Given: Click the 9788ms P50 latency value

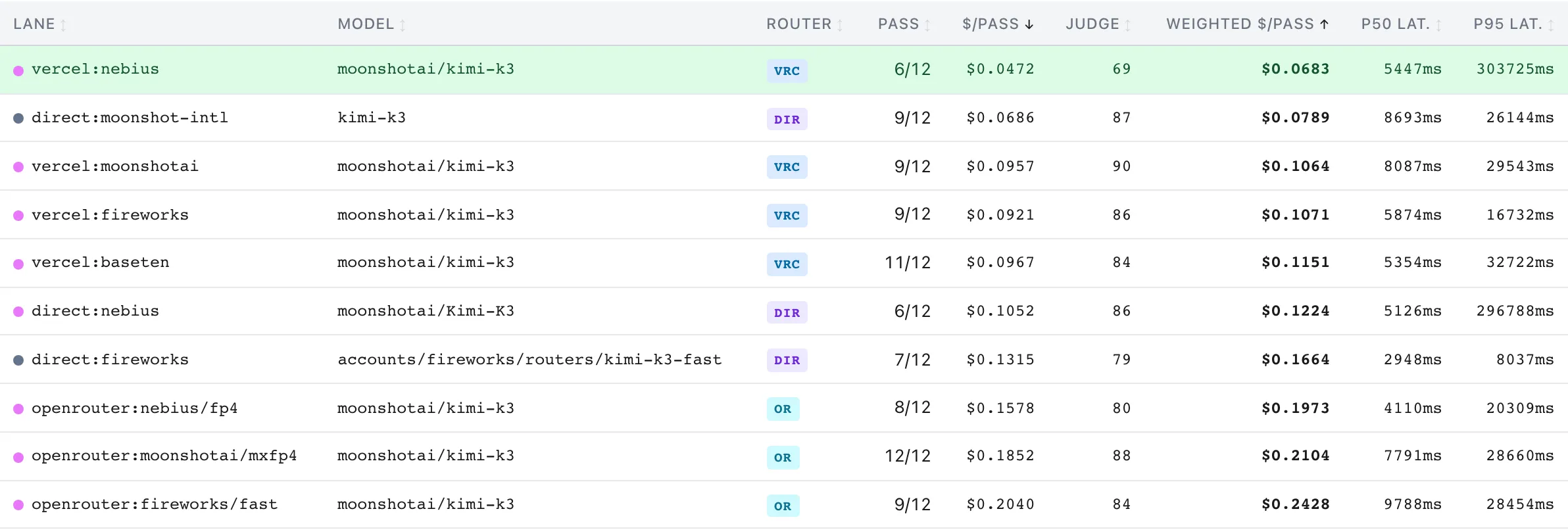Looking at the screenshot, I should [1413, 504].
